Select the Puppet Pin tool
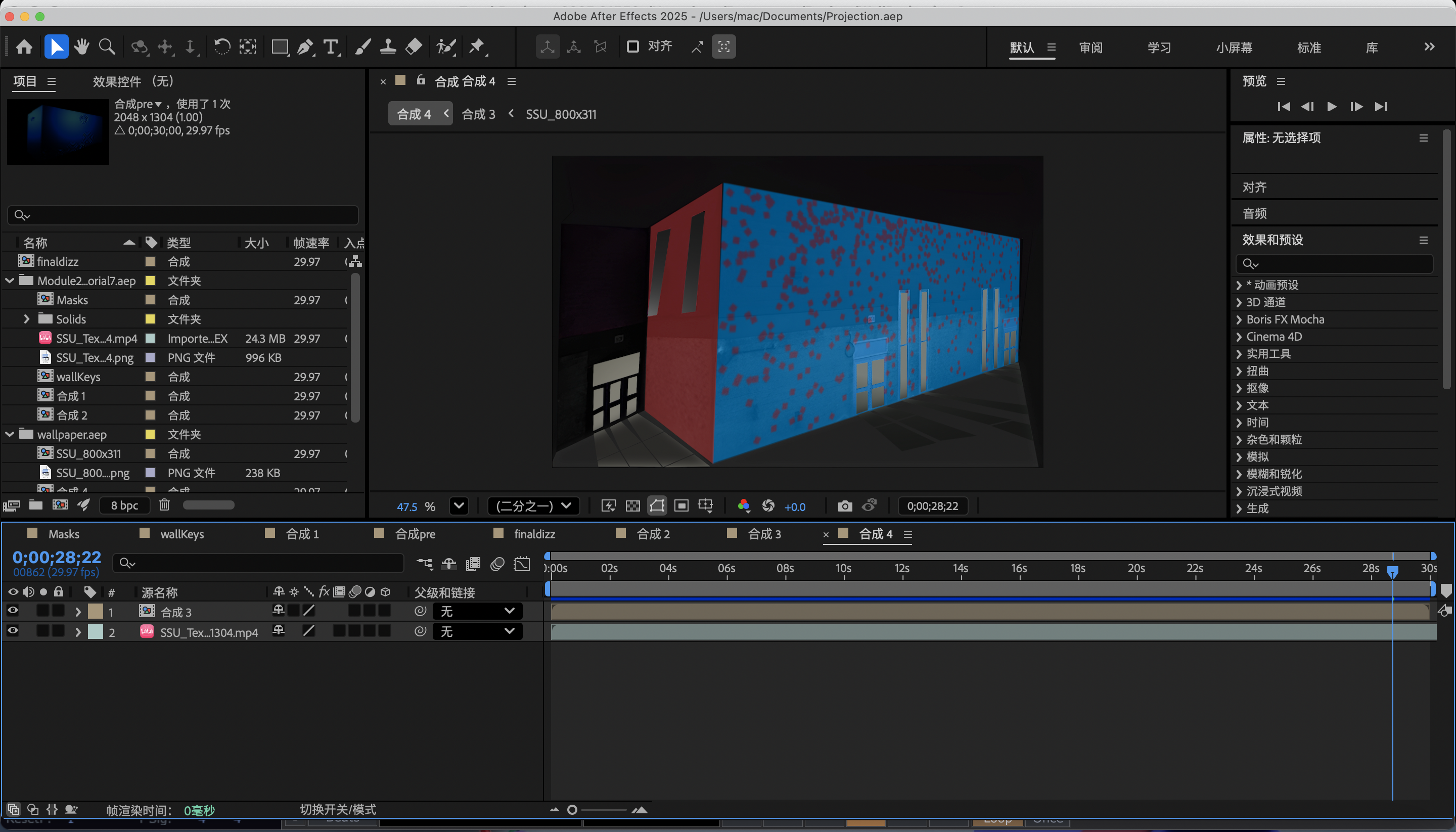This screenshot has width=1456, height=832. [478, 47]
